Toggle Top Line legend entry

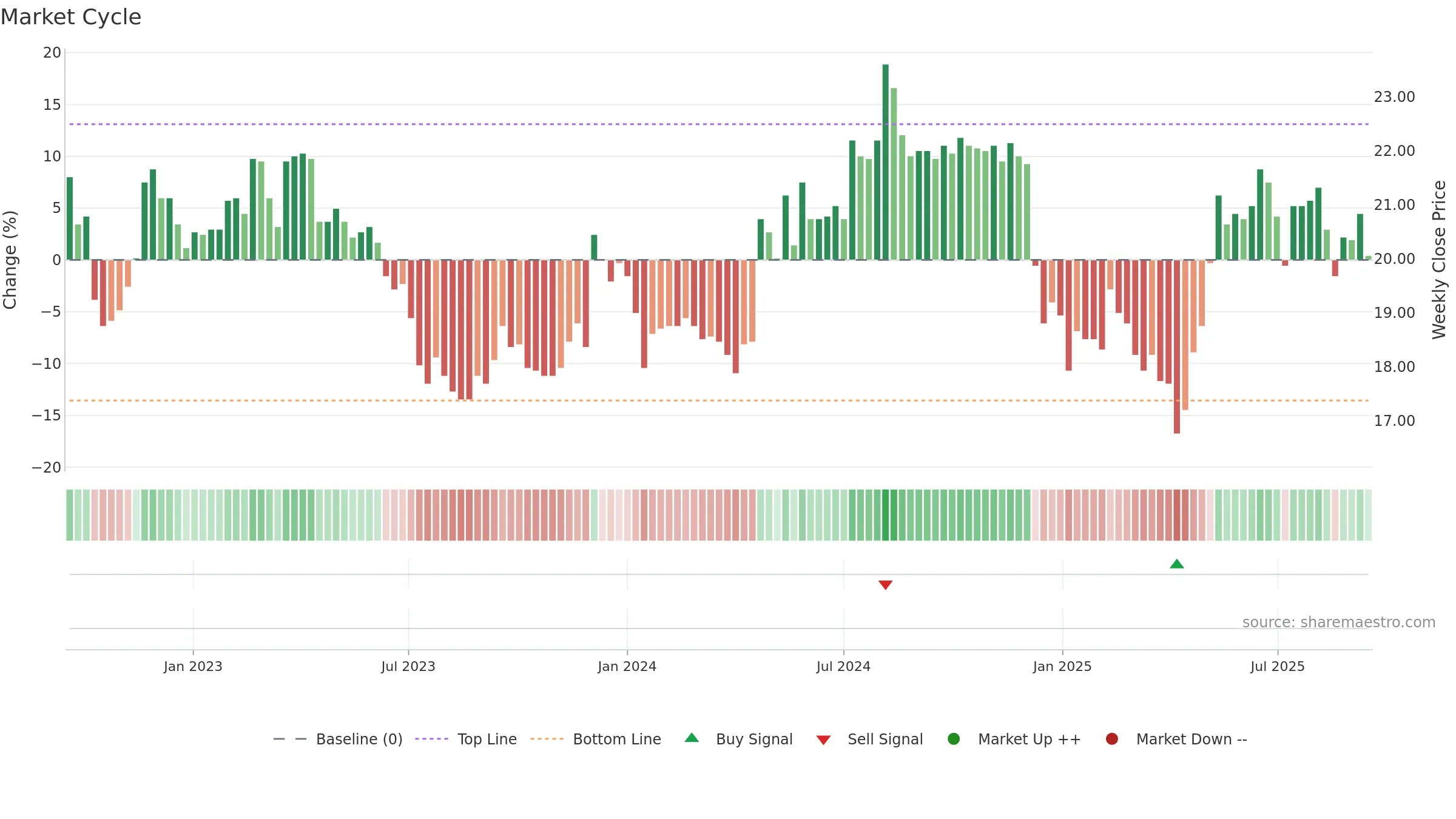click(466, 740)
